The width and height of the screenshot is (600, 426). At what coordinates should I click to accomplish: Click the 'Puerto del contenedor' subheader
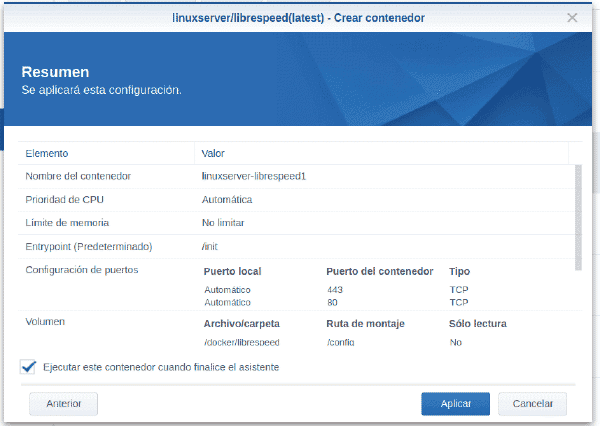click(x=380, y=271)
